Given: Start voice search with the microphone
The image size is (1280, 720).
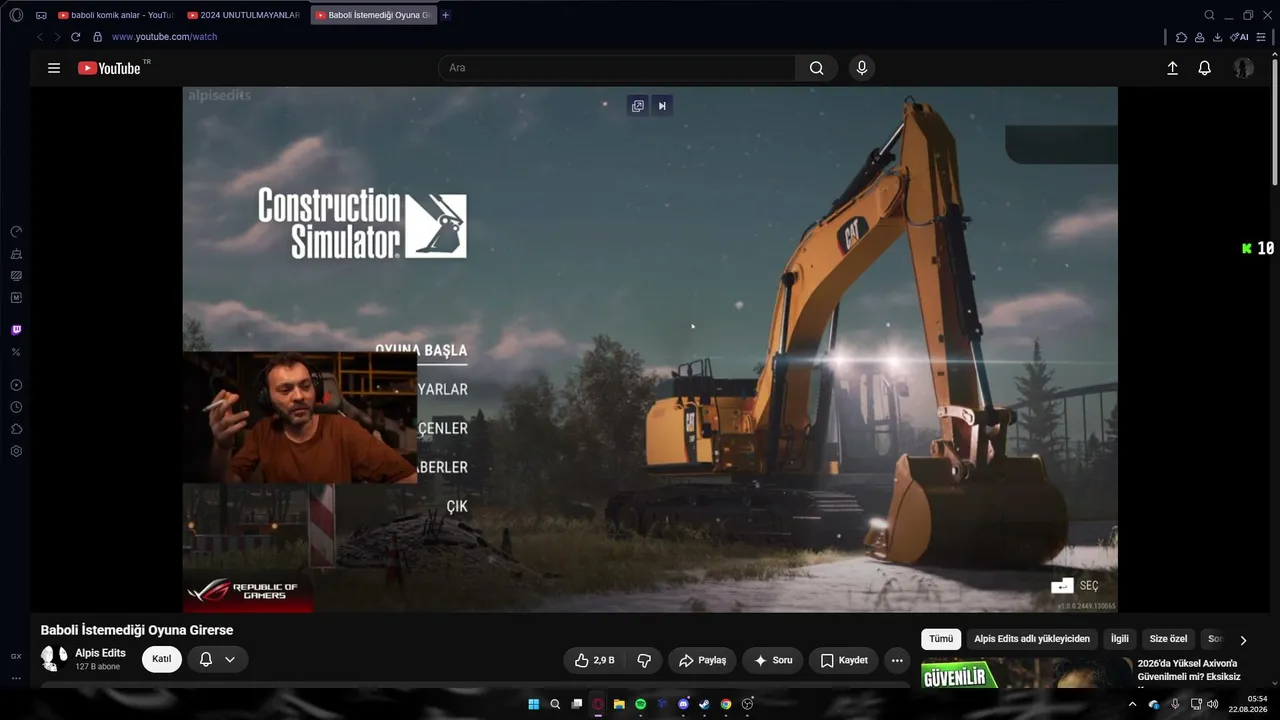Looking at the screenshot, I should coord(862,68).
